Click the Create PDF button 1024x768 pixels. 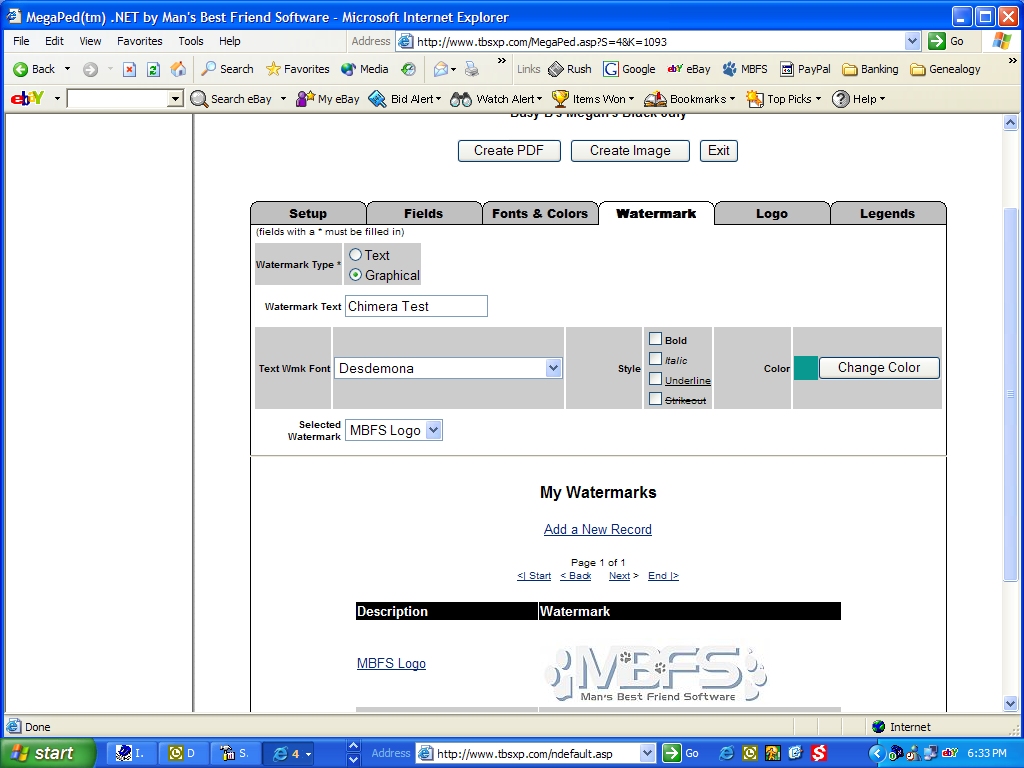(509, 151)
